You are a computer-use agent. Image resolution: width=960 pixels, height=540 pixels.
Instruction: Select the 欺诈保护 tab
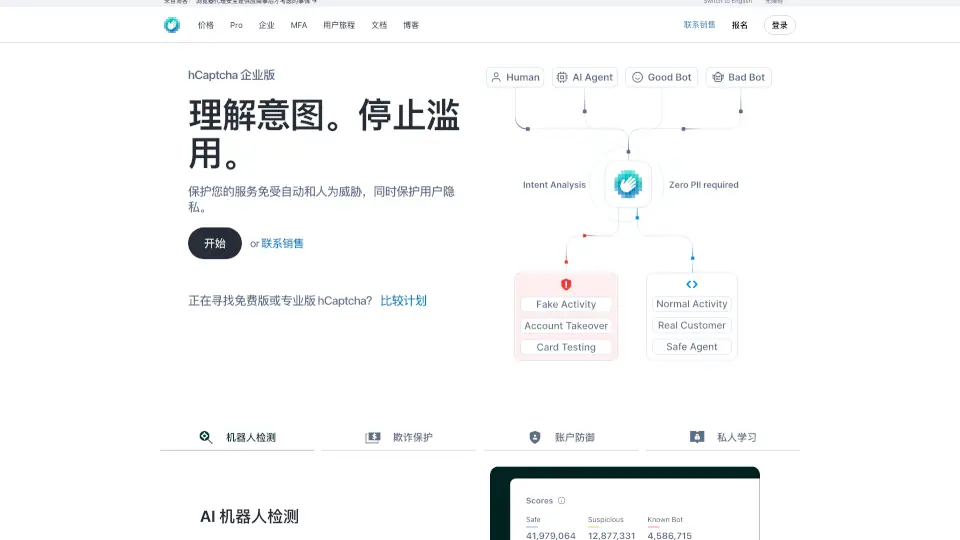coord(399,437)
